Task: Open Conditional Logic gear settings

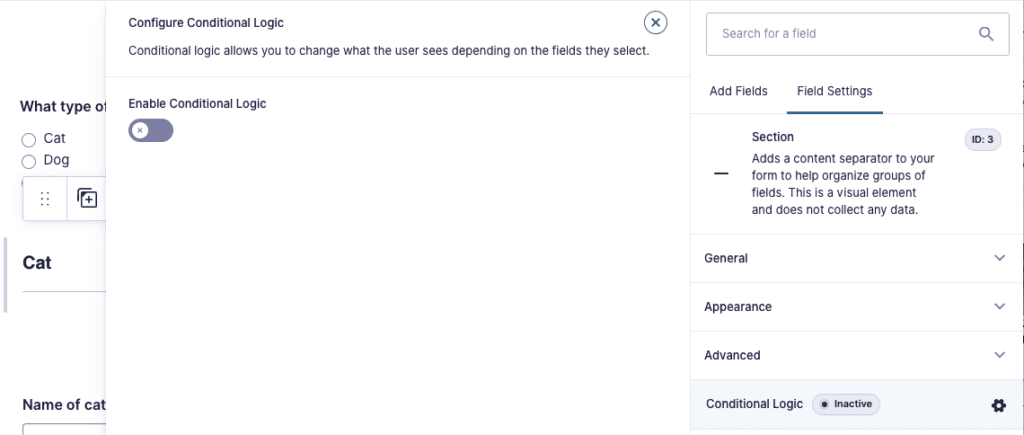Action: click(x=999, y=405)
